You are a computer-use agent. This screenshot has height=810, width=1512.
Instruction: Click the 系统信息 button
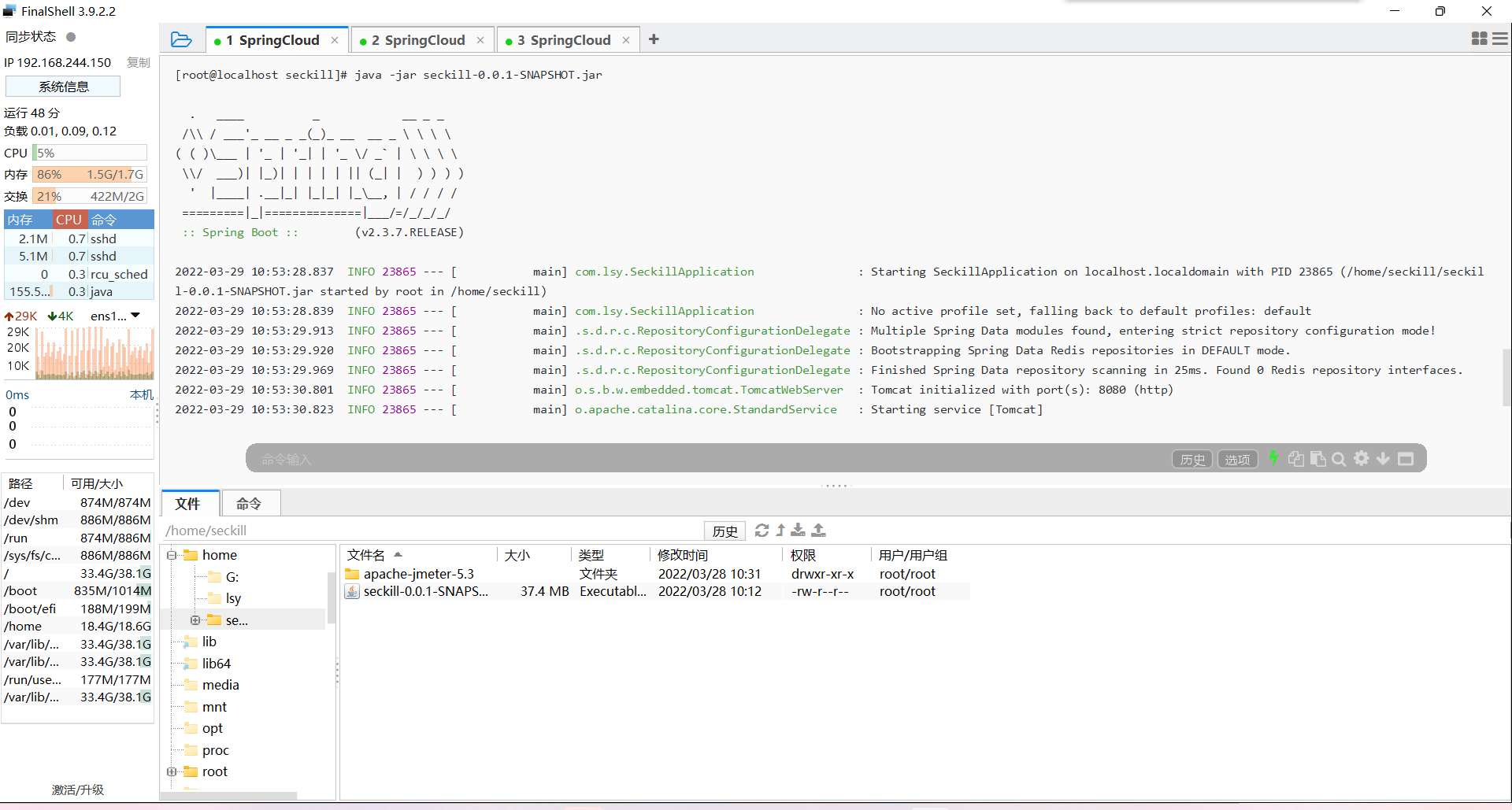[63, 87]
